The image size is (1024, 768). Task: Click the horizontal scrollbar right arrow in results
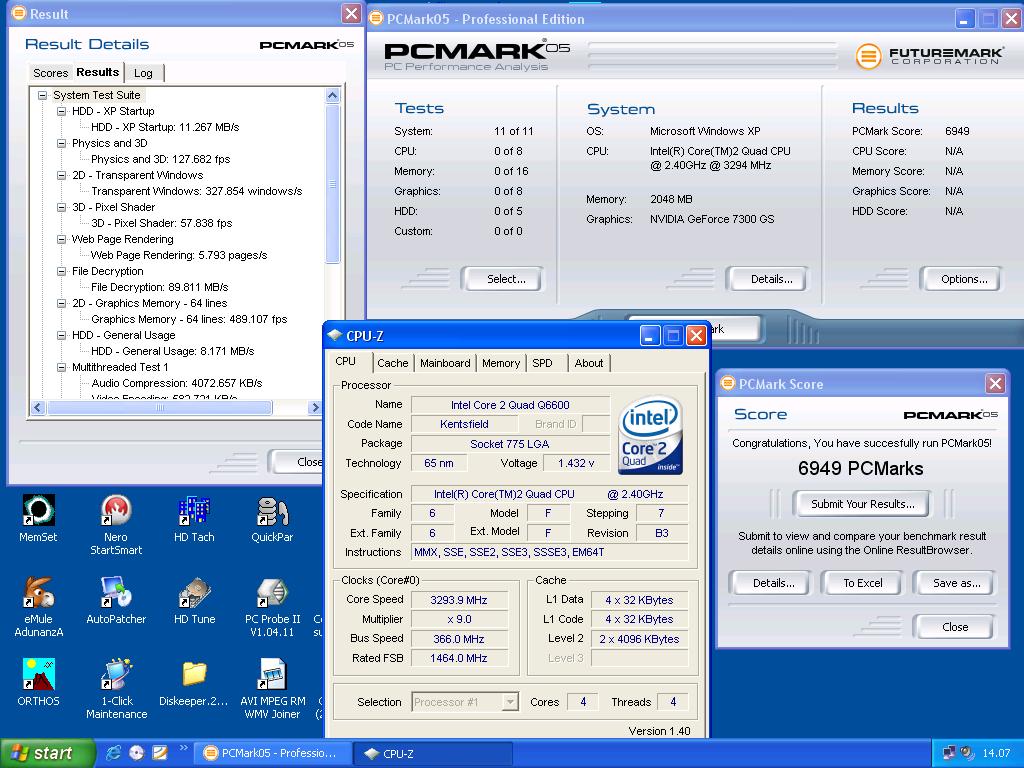[x=315, y=408]
